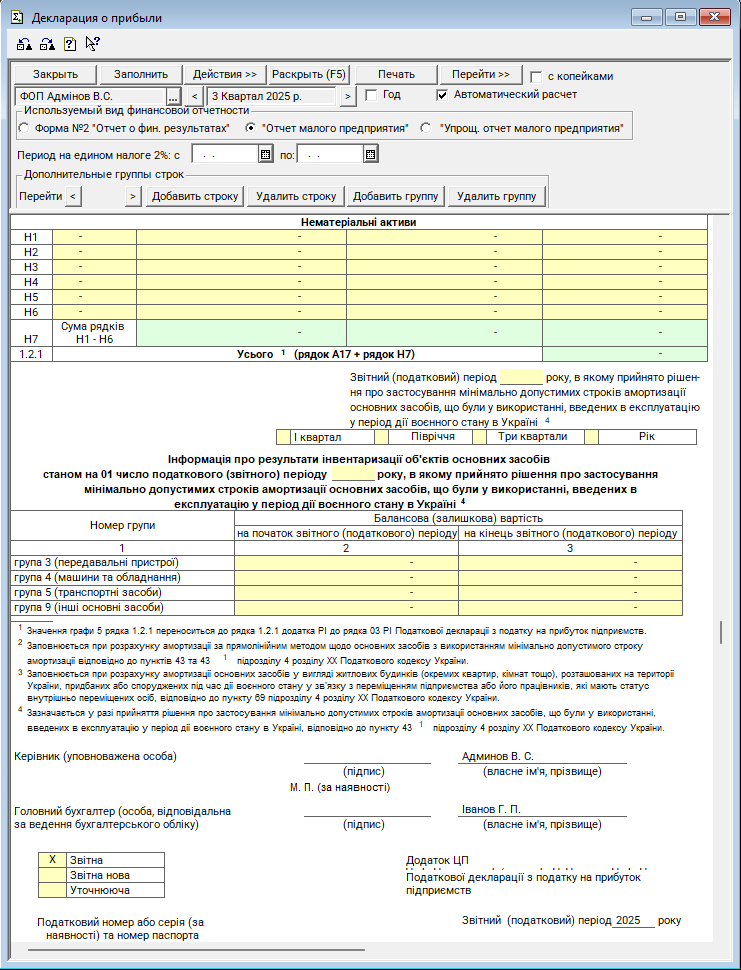Activate the What's This pointer help icon
This screenshot has height=970, width=741.
click(x=92, y=44)
